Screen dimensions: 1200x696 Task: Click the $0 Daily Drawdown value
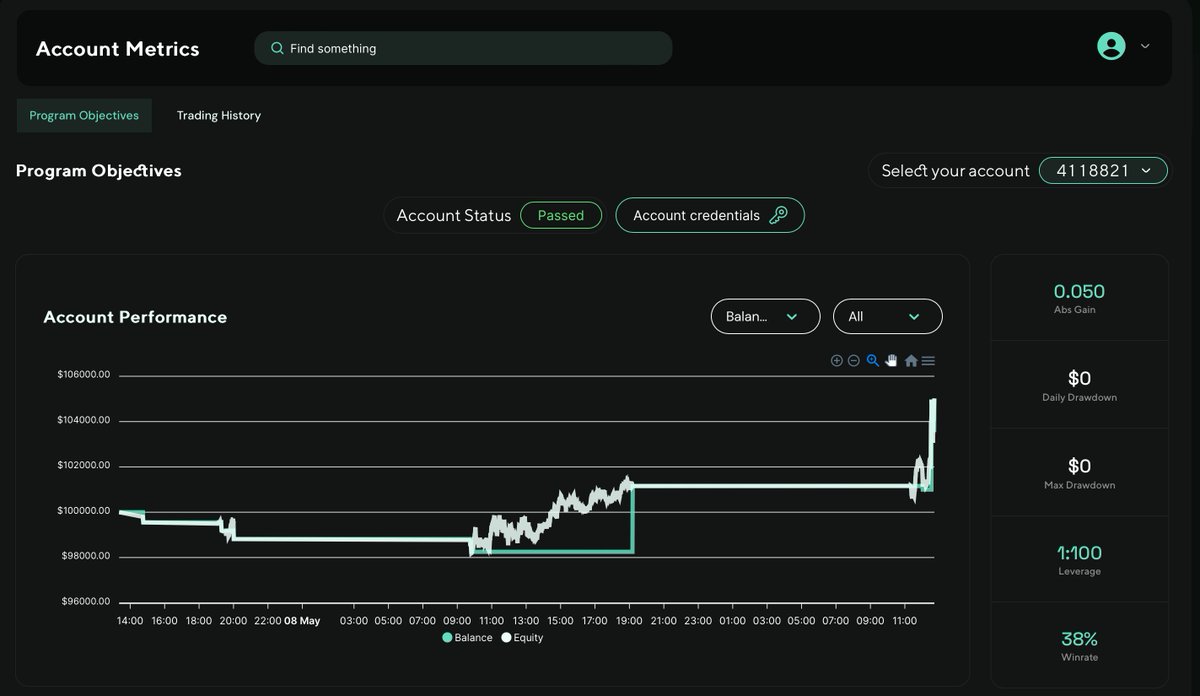[x=1079, y=378]
